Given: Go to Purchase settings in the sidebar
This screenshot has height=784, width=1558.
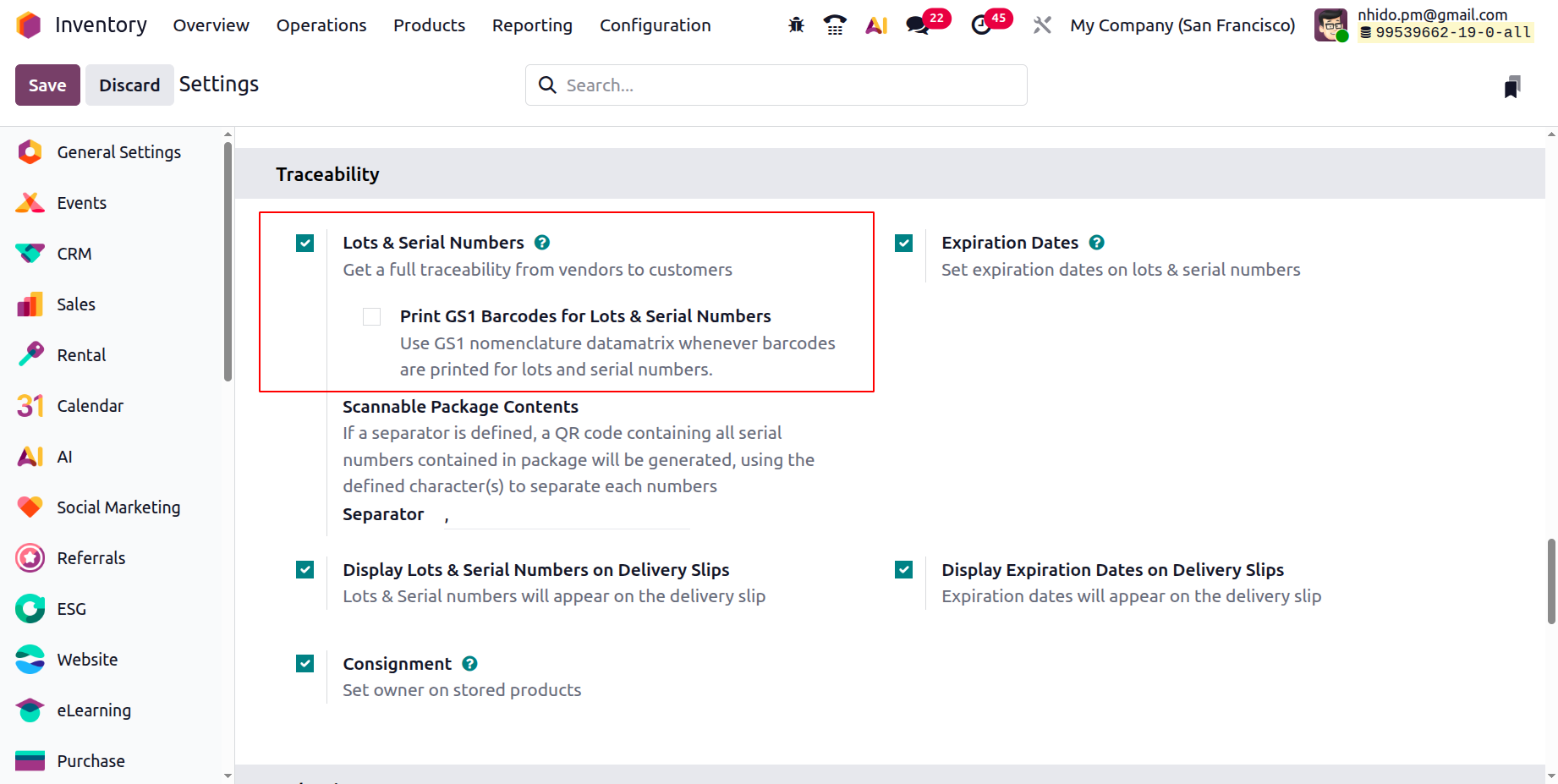Looking at the screenshot, I should [90, 760].
